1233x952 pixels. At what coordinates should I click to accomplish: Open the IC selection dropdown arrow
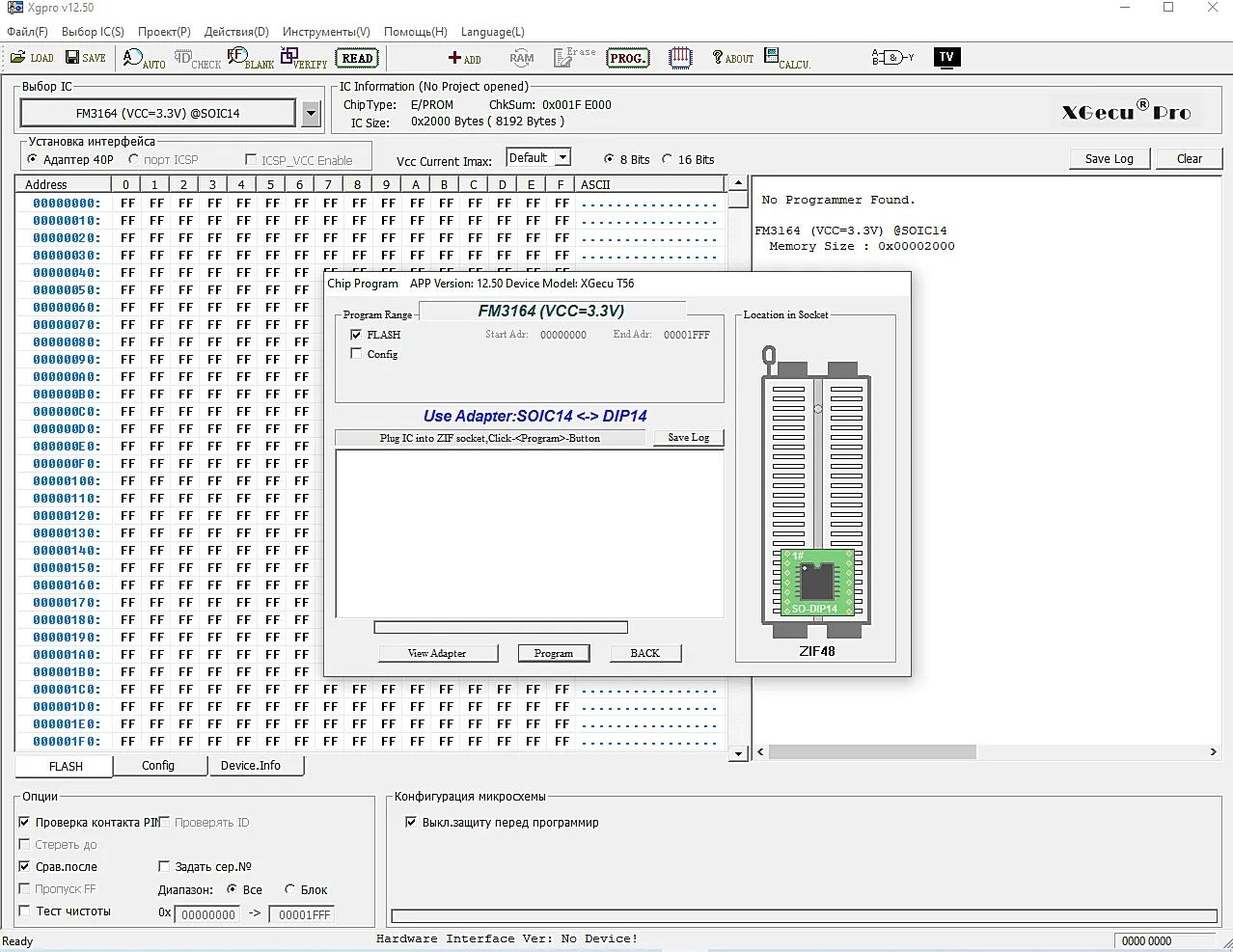[x=311, y=114]
